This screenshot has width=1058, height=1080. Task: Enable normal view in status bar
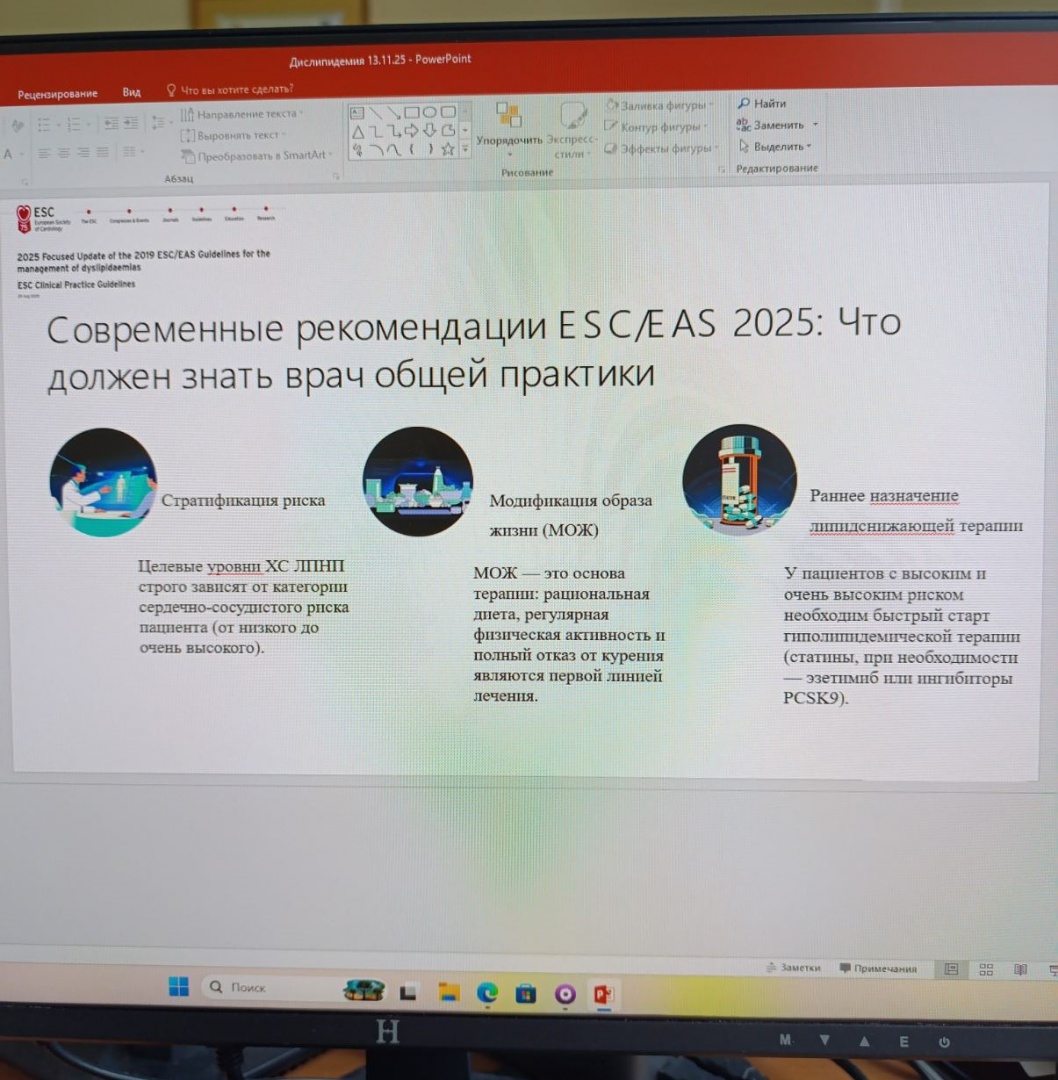[x=951, y=969]
